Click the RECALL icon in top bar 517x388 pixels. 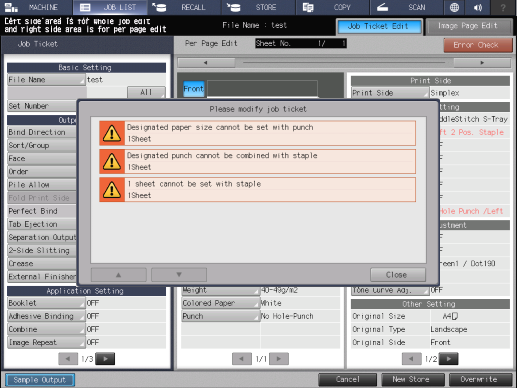[159, 7]
